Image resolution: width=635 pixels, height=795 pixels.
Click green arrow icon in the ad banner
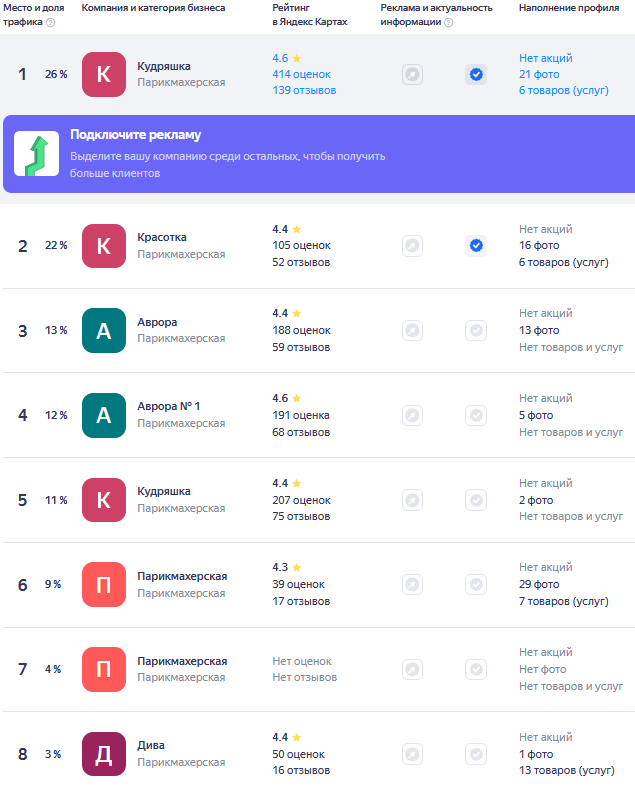pyautogui.click(x=36, y=153)
